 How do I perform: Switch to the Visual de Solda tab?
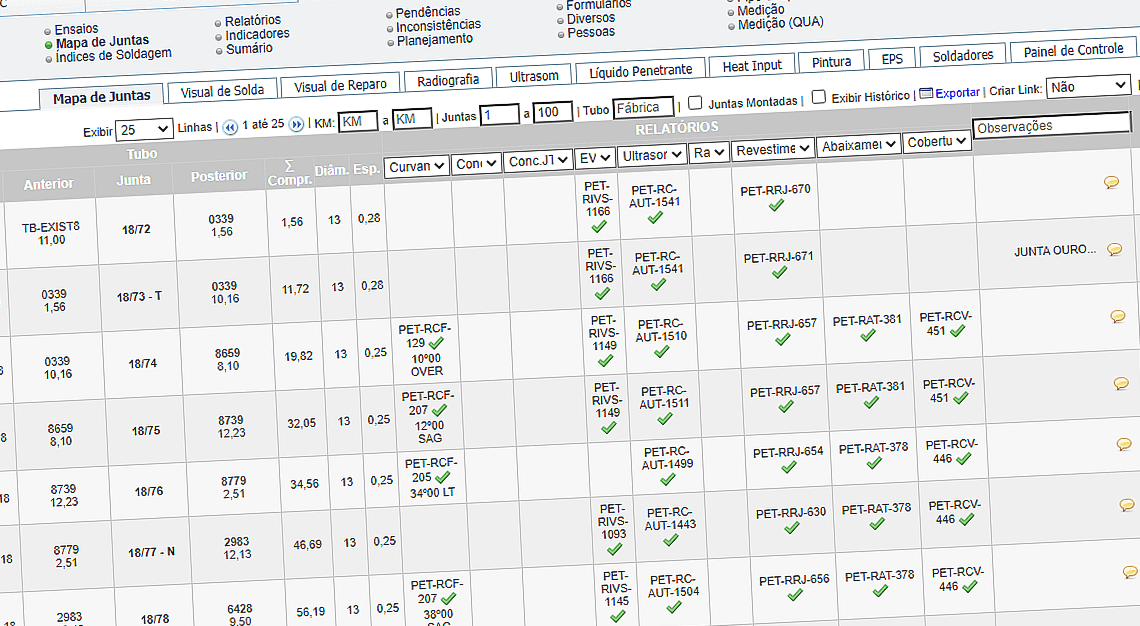click(x=222, y=90)
